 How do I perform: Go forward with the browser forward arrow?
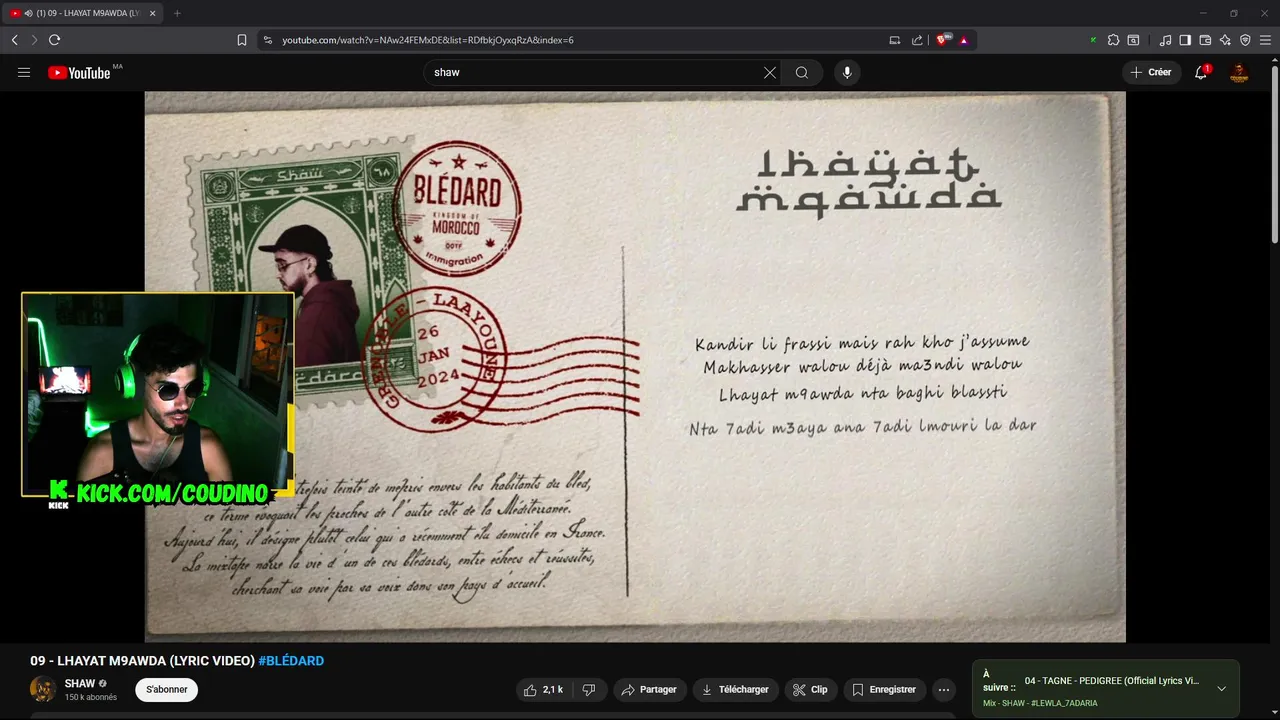pyautogui.click(x=34, y=40)
